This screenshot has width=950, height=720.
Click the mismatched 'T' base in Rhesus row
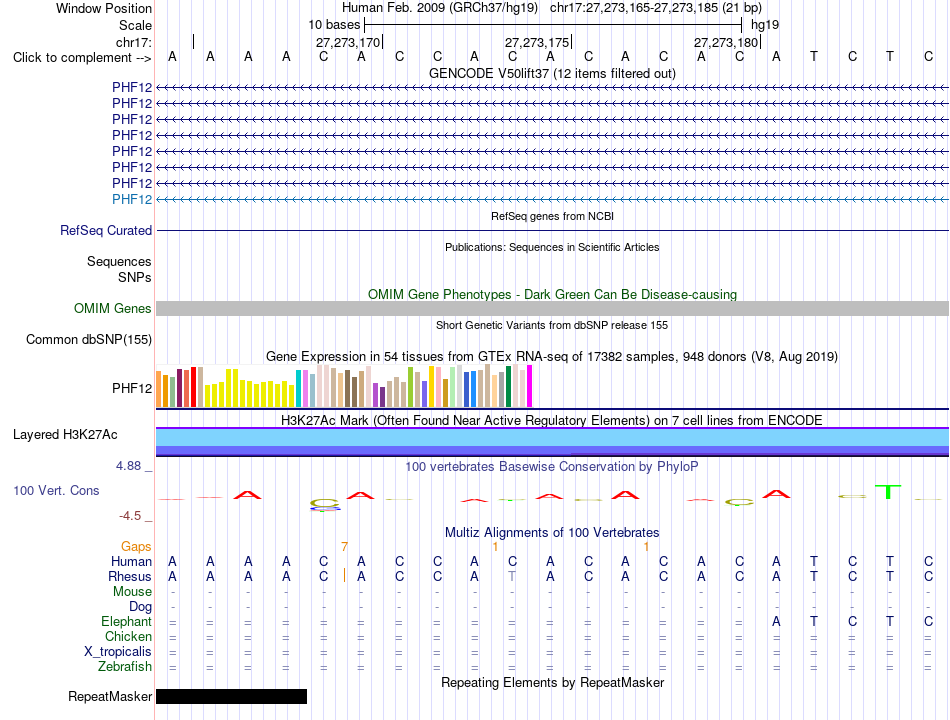[x=513, y=576]
